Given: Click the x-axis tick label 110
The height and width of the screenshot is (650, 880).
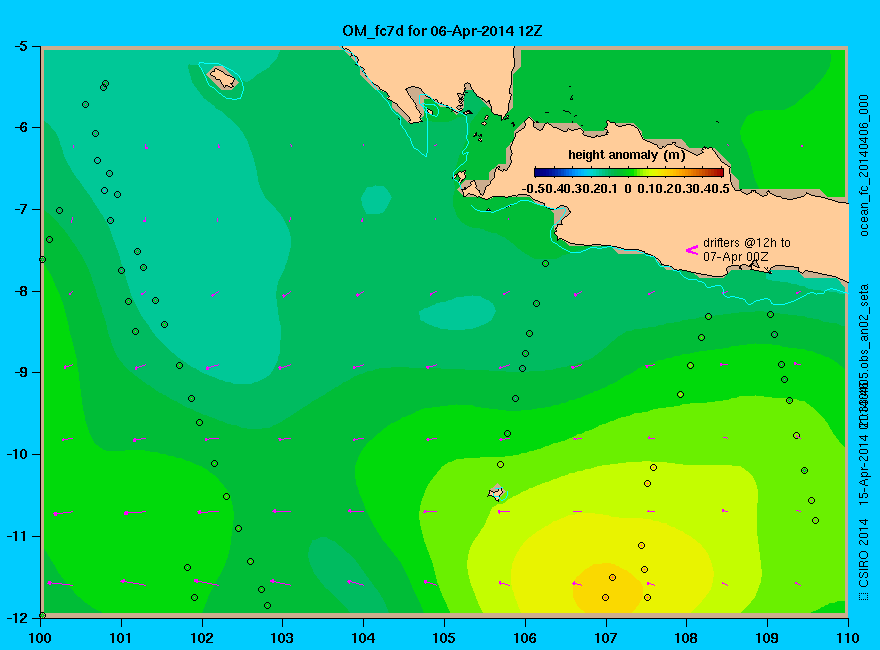Looking at the screenshot, I should [847, 638].
